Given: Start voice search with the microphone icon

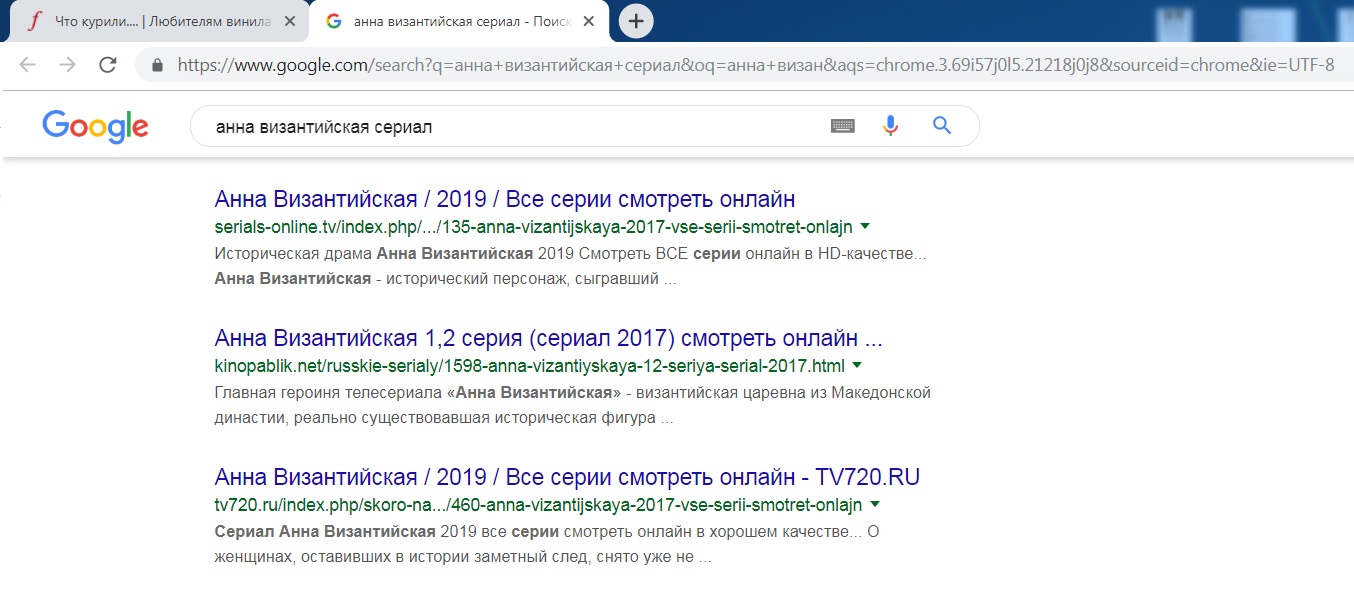Looking at the screenshot, I should [x=890, y=126].
